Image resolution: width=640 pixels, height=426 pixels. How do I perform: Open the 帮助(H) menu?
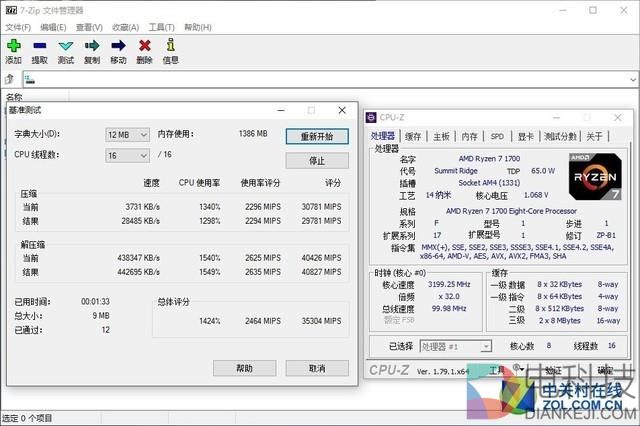point(198,27)
